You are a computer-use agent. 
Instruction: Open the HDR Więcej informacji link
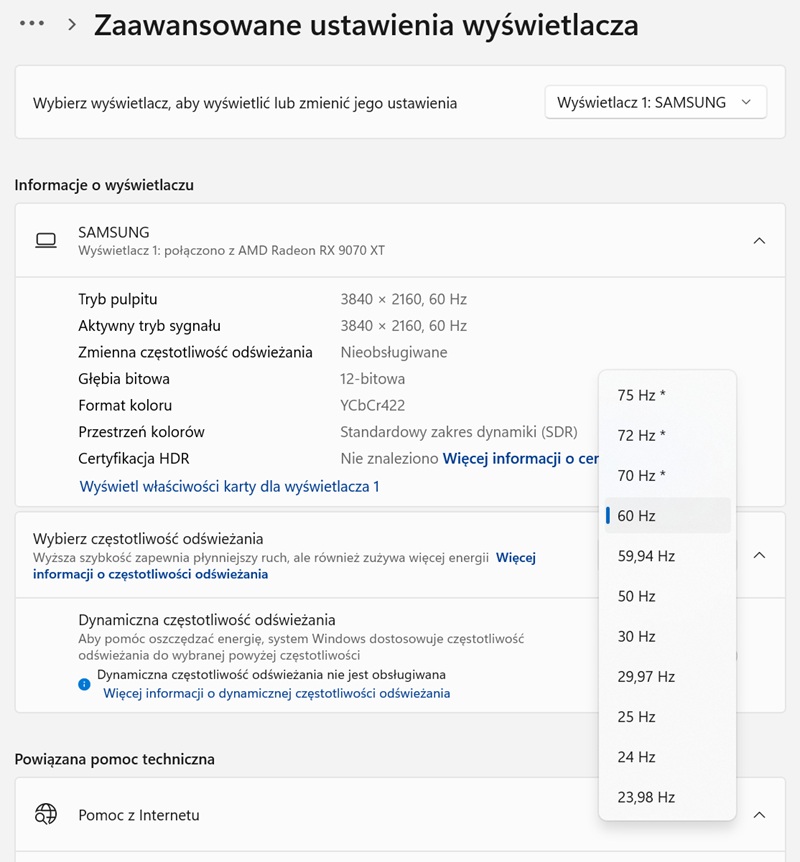[x=520, y=459]
